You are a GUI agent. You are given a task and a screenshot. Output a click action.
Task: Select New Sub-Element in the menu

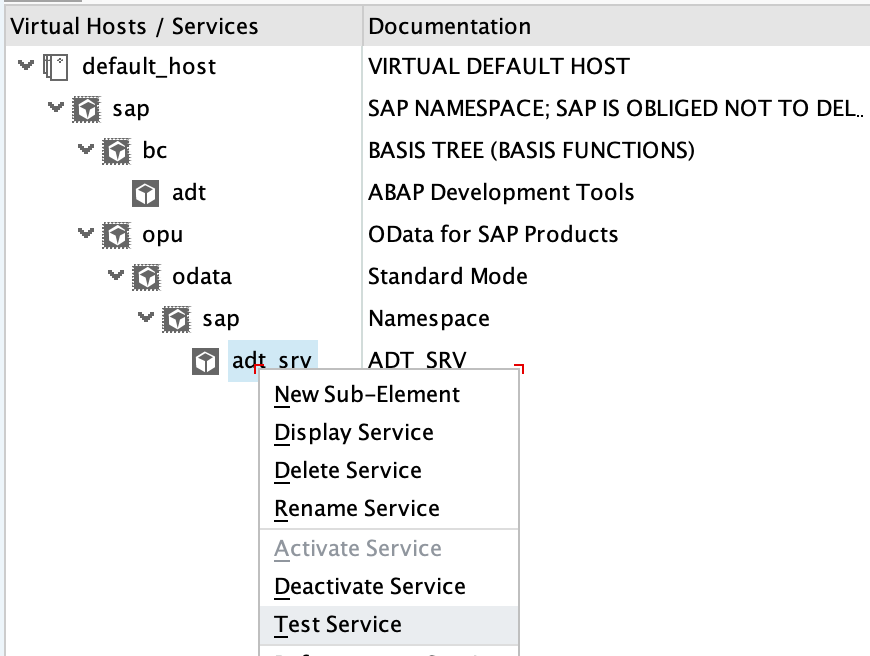pos(368,394)
